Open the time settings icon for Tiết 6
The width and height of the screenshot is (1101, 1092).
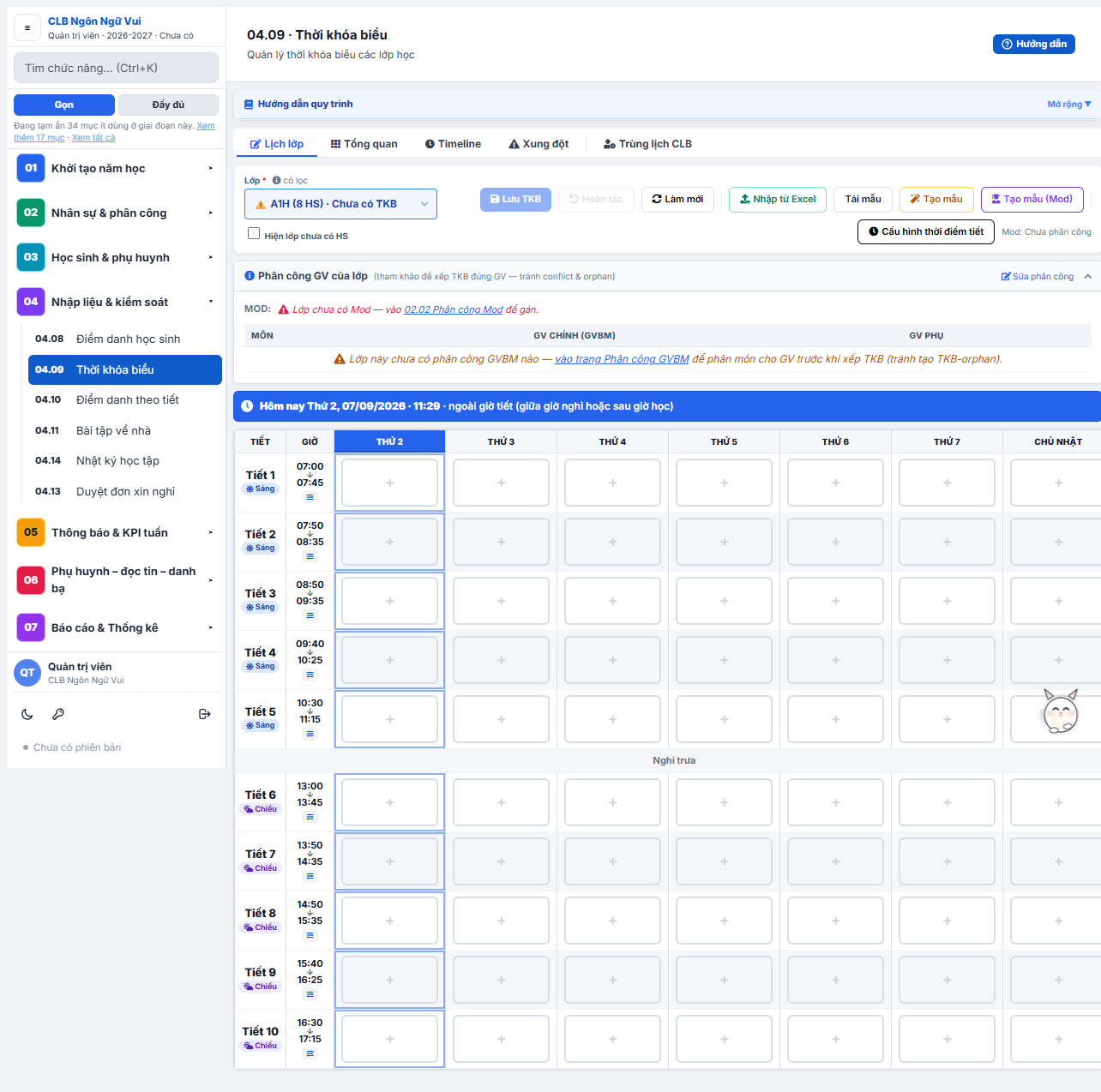310,817
